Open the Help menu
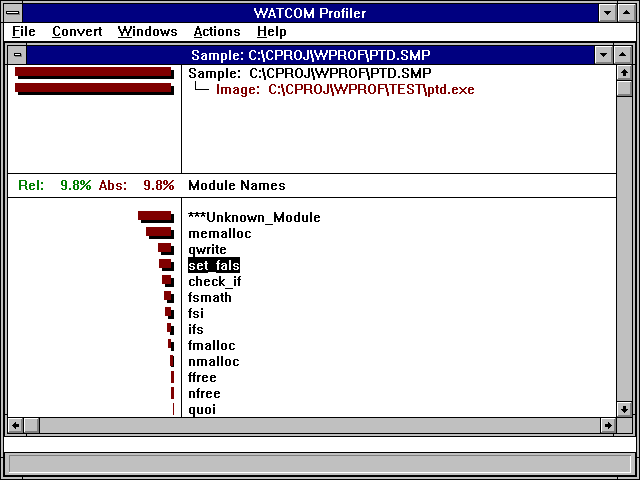The height and width of the screenshot is (480, 640). point(271,32)
